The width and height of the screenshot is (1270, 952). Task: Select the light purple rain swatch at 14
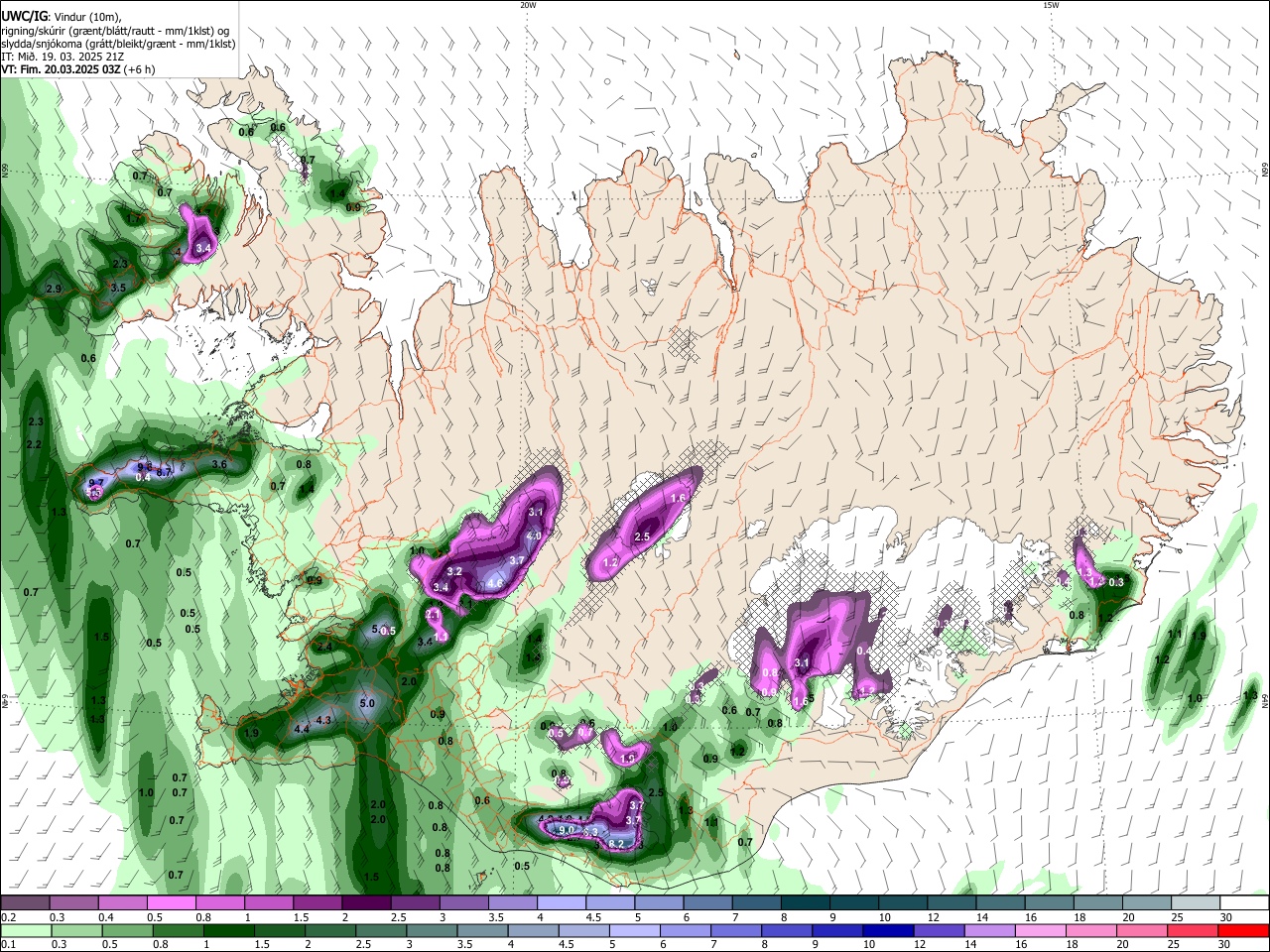click(x=990, y=930)
